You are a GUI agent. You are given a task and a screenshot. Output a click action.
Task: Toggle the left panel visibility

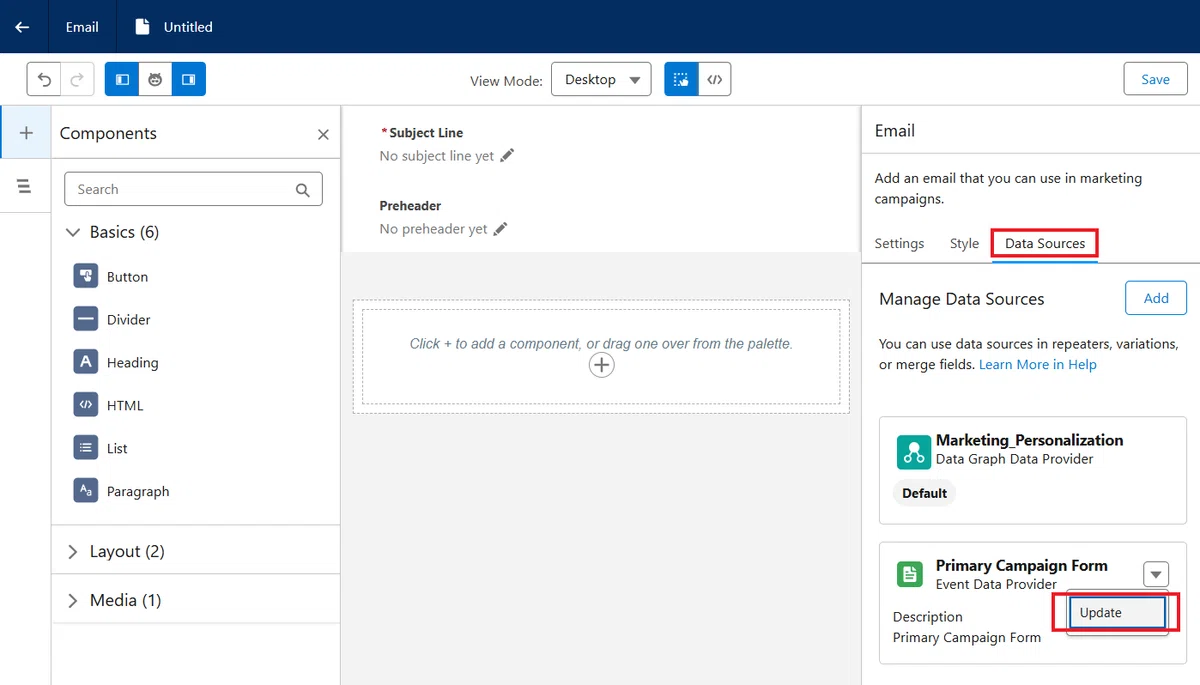(x=122, y=79)
